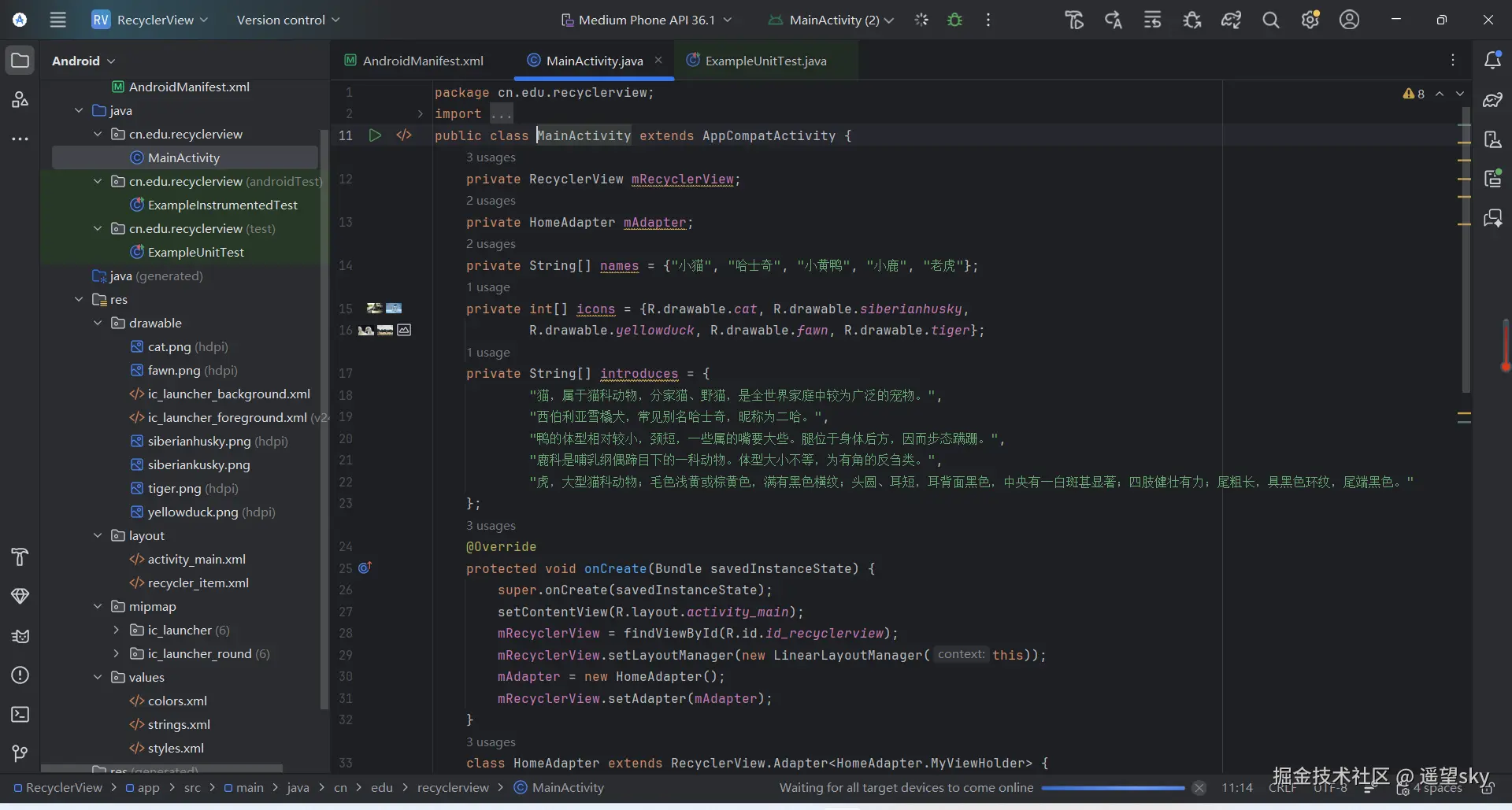This screenshot has height=810, width=1512.
Task: Toggle the Project tool window folder button
Action: coord(20,61)
